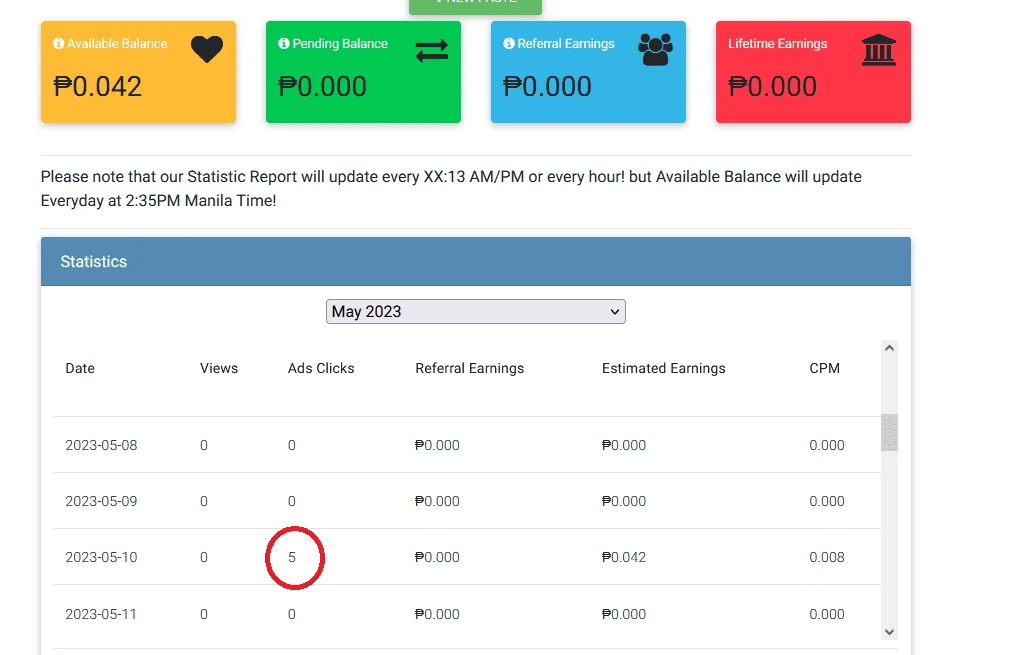Image resolution: width=1014 pixels, height=655 pixels.
Task: Click the Views value for 2023-05-08
Action: [204, 445]
